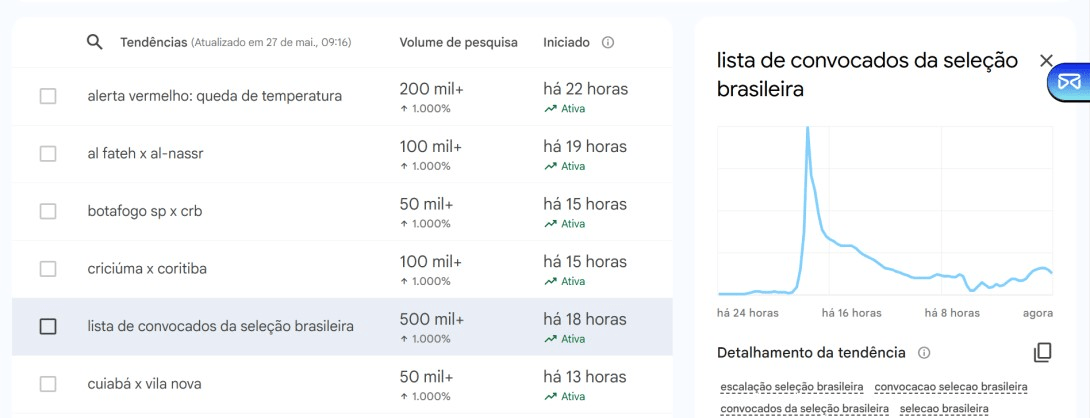
Task: Click the Ativa trend arrow for al fateh
Action: tap(551, 166)
